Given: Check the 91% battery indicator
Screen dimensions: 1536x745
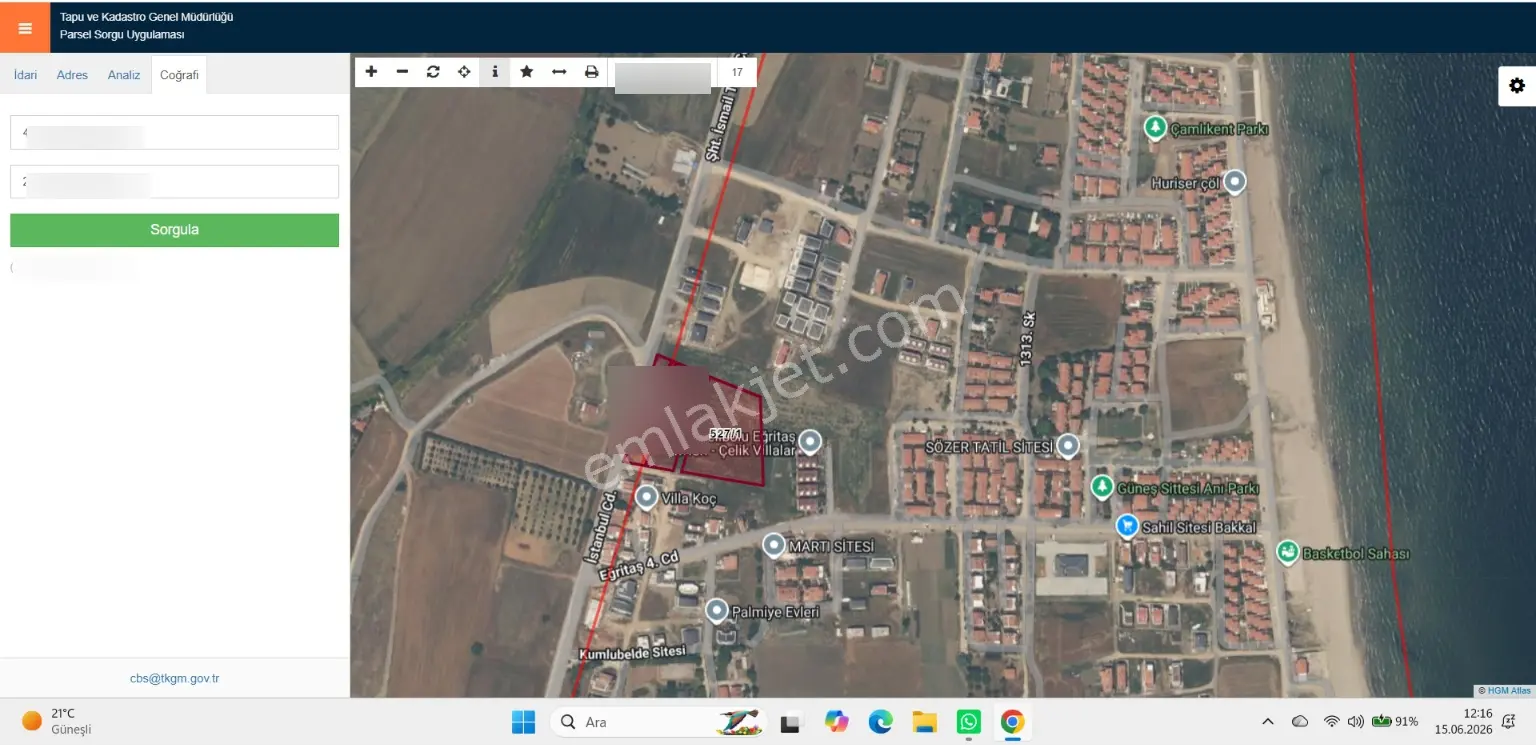Looking at the screenshot, I should tap(1395, 721).
